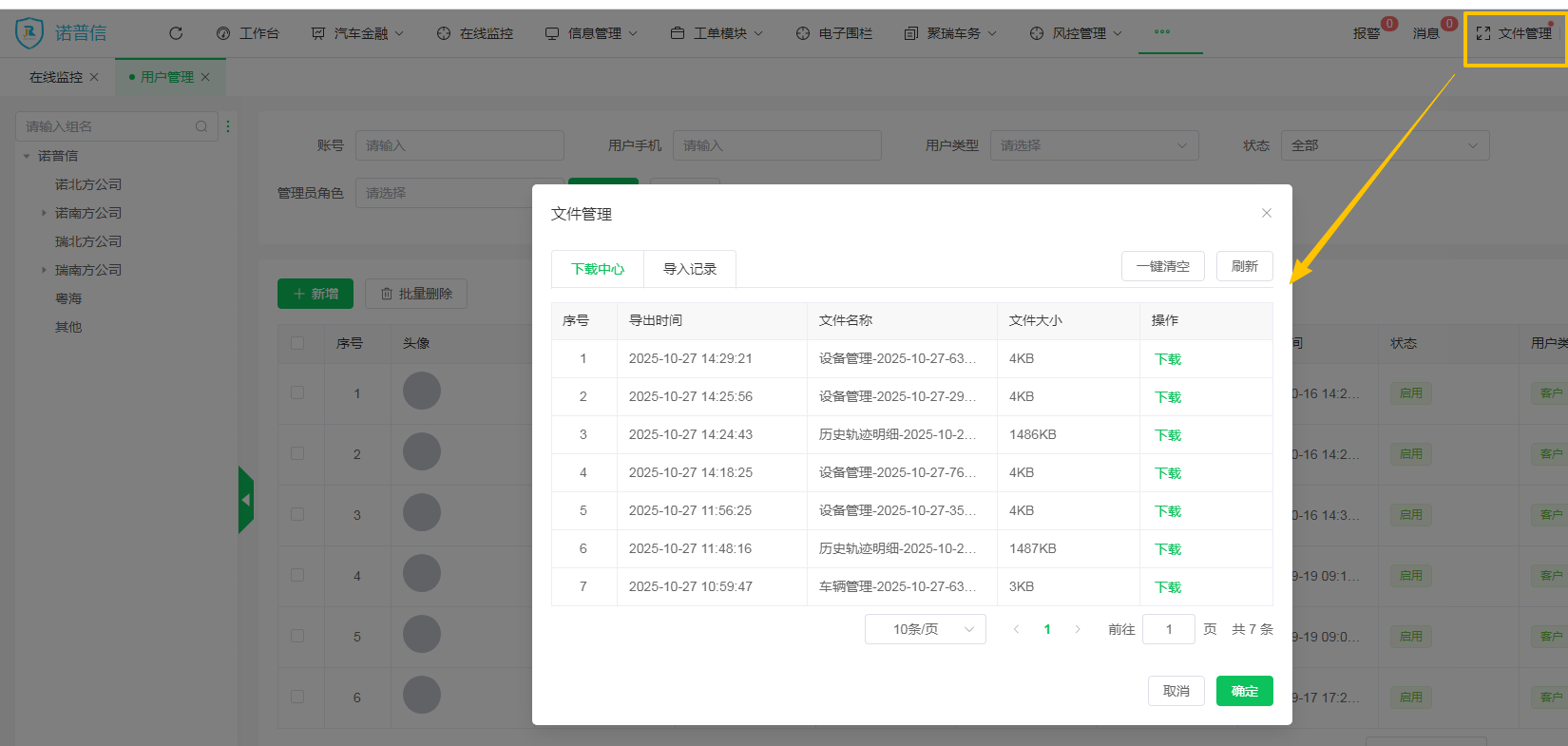Image resolution: width=1568 pixels, height=746 pixels.
Task: Click the 文件管理 fullscreen-style icon
Action: 1482,33
